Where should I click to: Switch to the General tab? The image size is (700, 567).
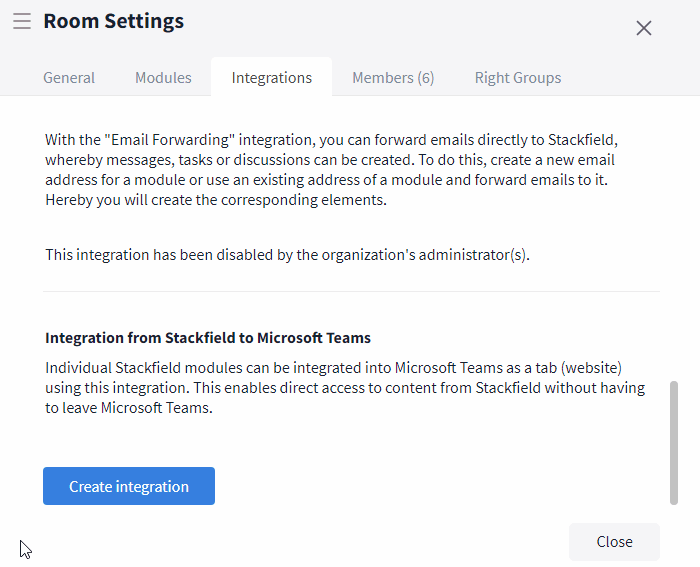[x=69, y=78]
